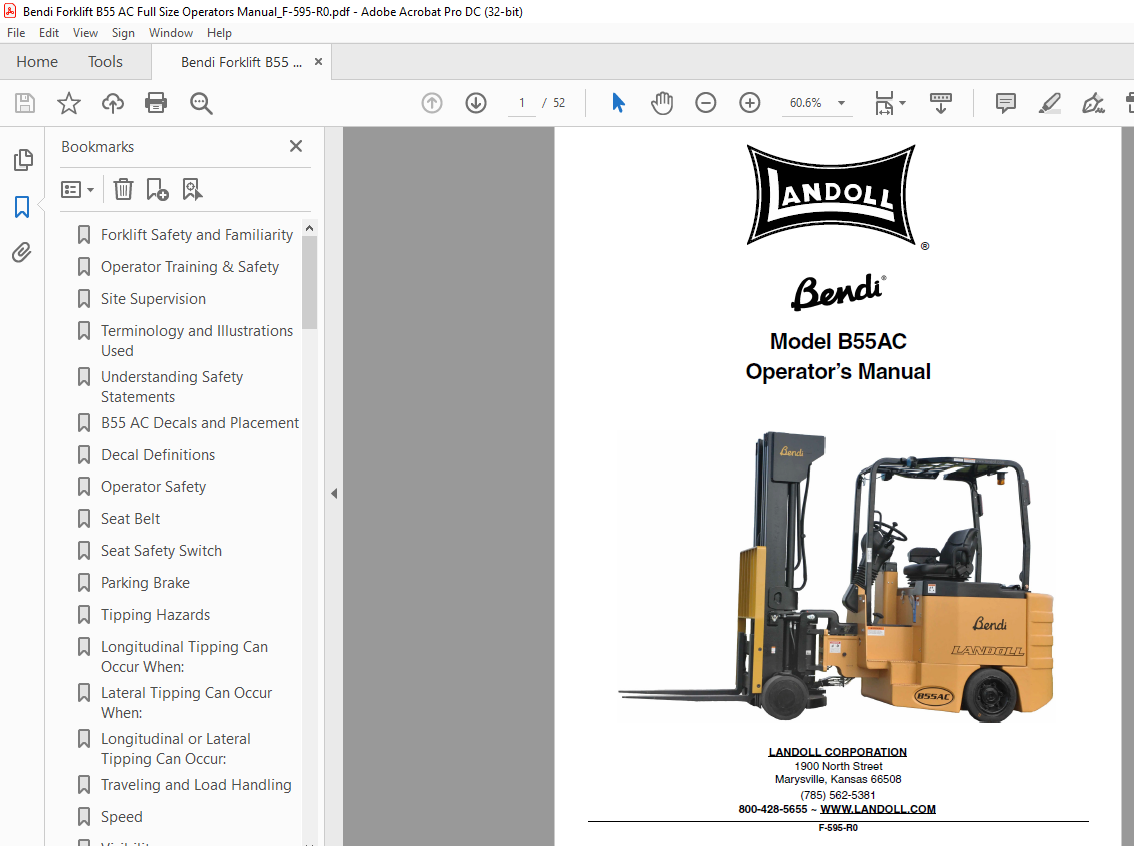Zoom out with the minus icon
1134x846 pixels.
(706, 103)
